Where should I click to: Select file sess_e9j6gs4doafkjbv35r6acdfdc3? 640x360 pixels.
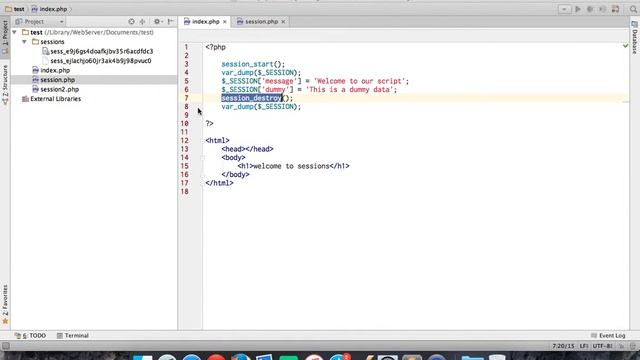tap(101, 51)
